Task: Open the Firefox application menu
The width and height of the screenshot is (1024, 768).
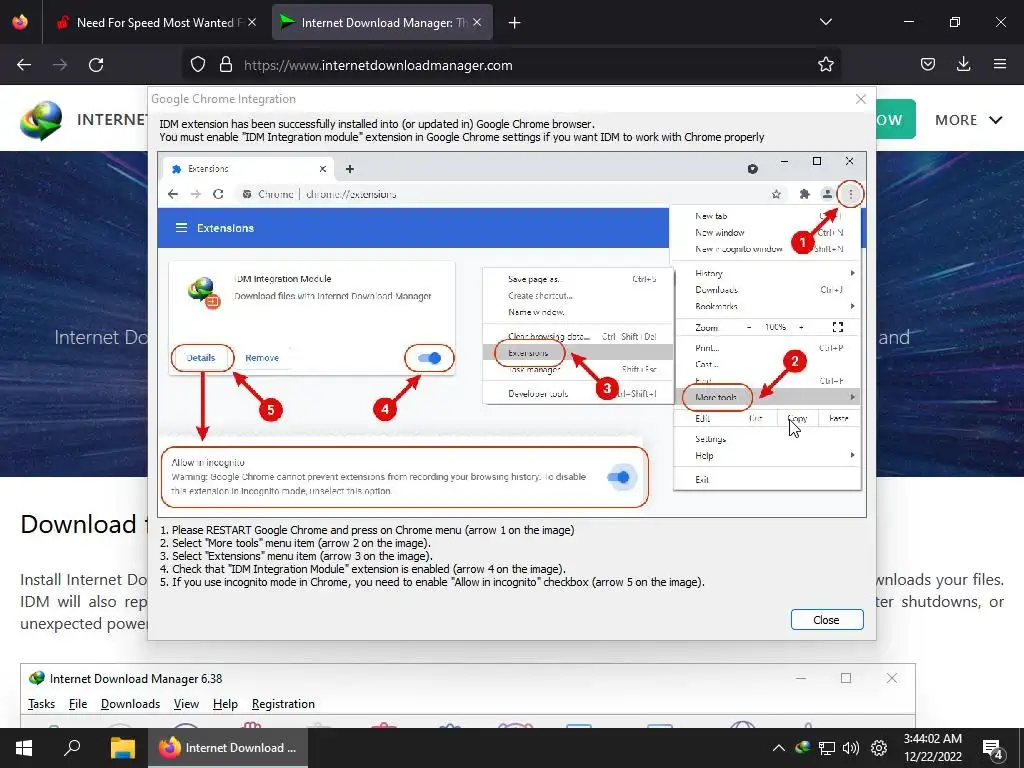Action: [x=1000, y=65]
